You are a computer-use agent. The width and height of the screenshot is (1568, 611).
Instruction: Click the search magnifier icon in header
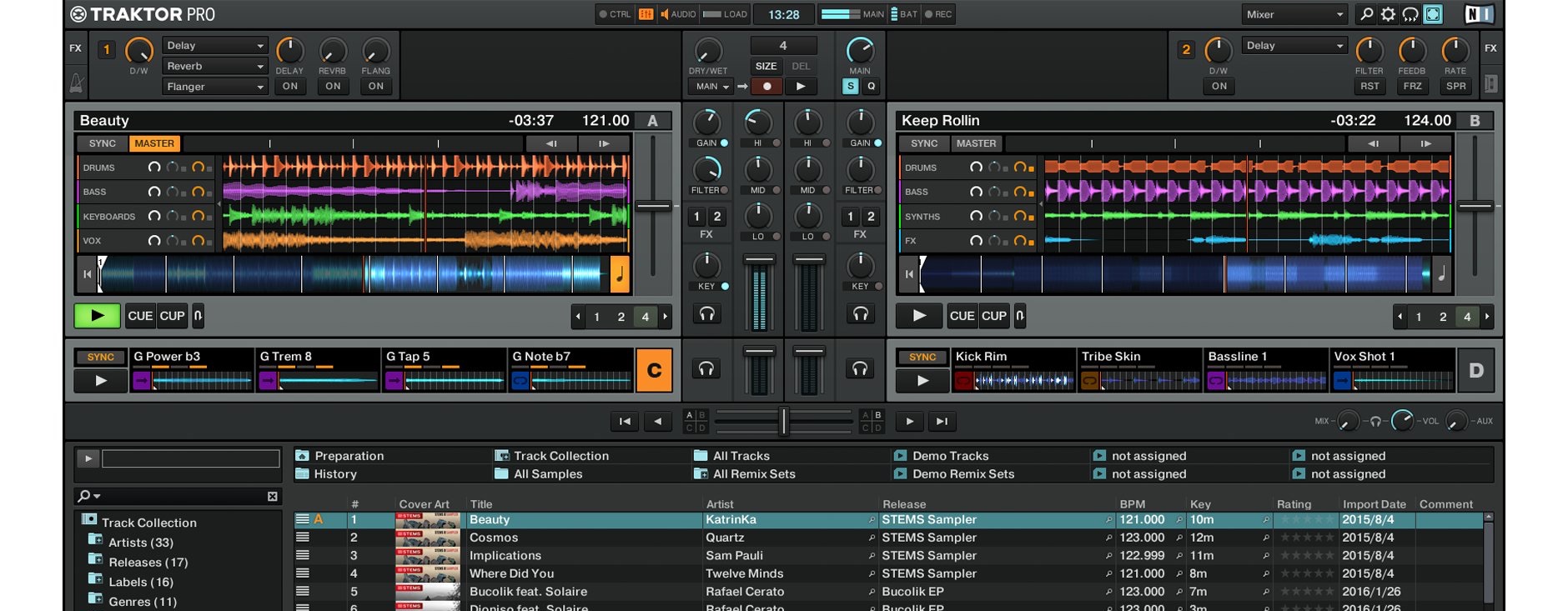[1366, 14]
